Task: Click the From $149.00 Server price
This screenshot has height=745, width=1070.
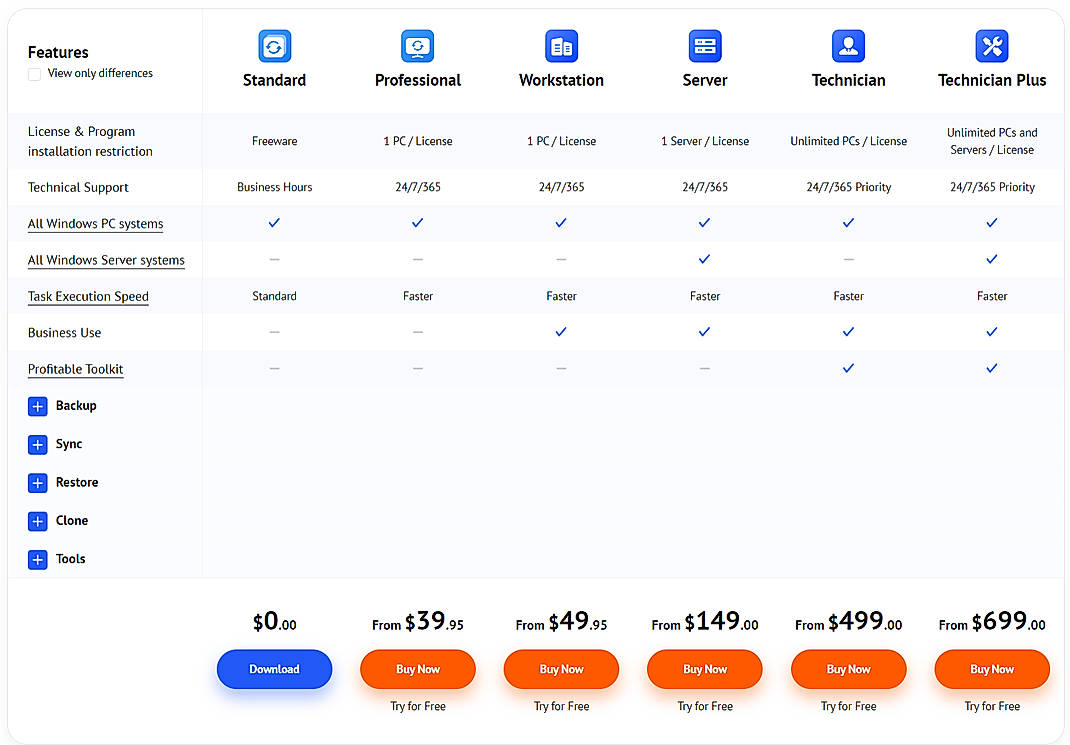Action: [705, 622]
